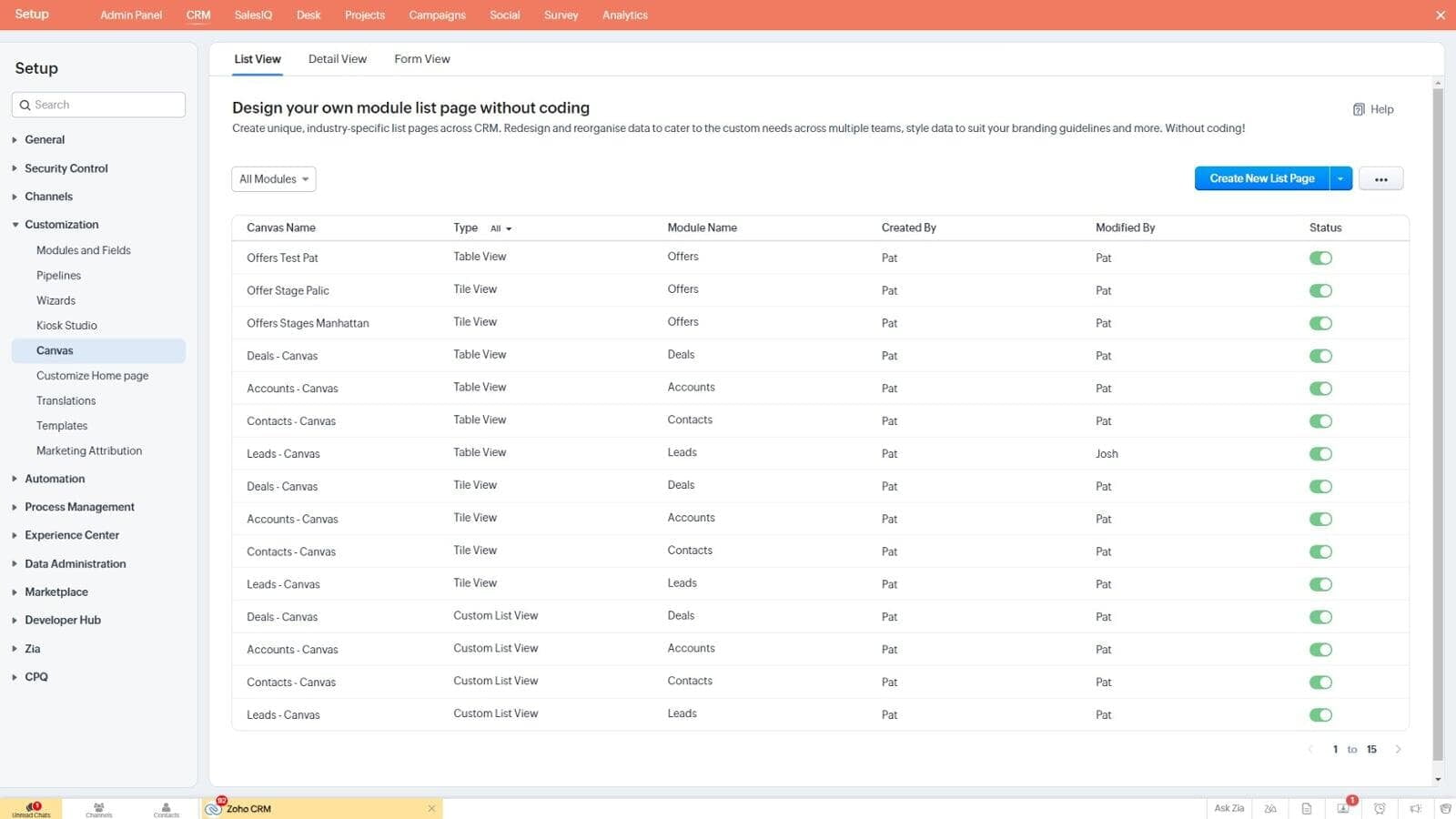
Task: Switch to the Detail View tab
Action: point(337,59)
